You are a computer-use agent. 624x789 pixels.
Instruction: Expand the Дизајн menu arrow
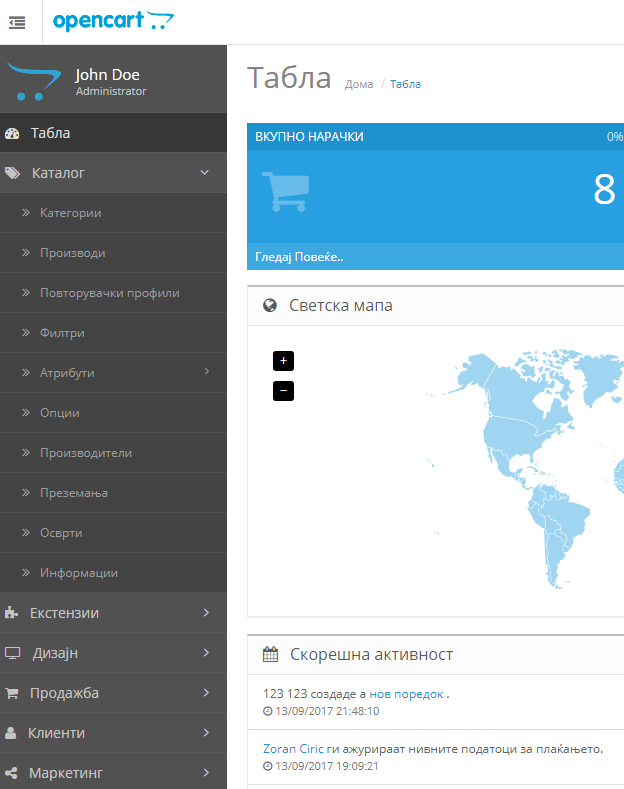click(206, 653)
